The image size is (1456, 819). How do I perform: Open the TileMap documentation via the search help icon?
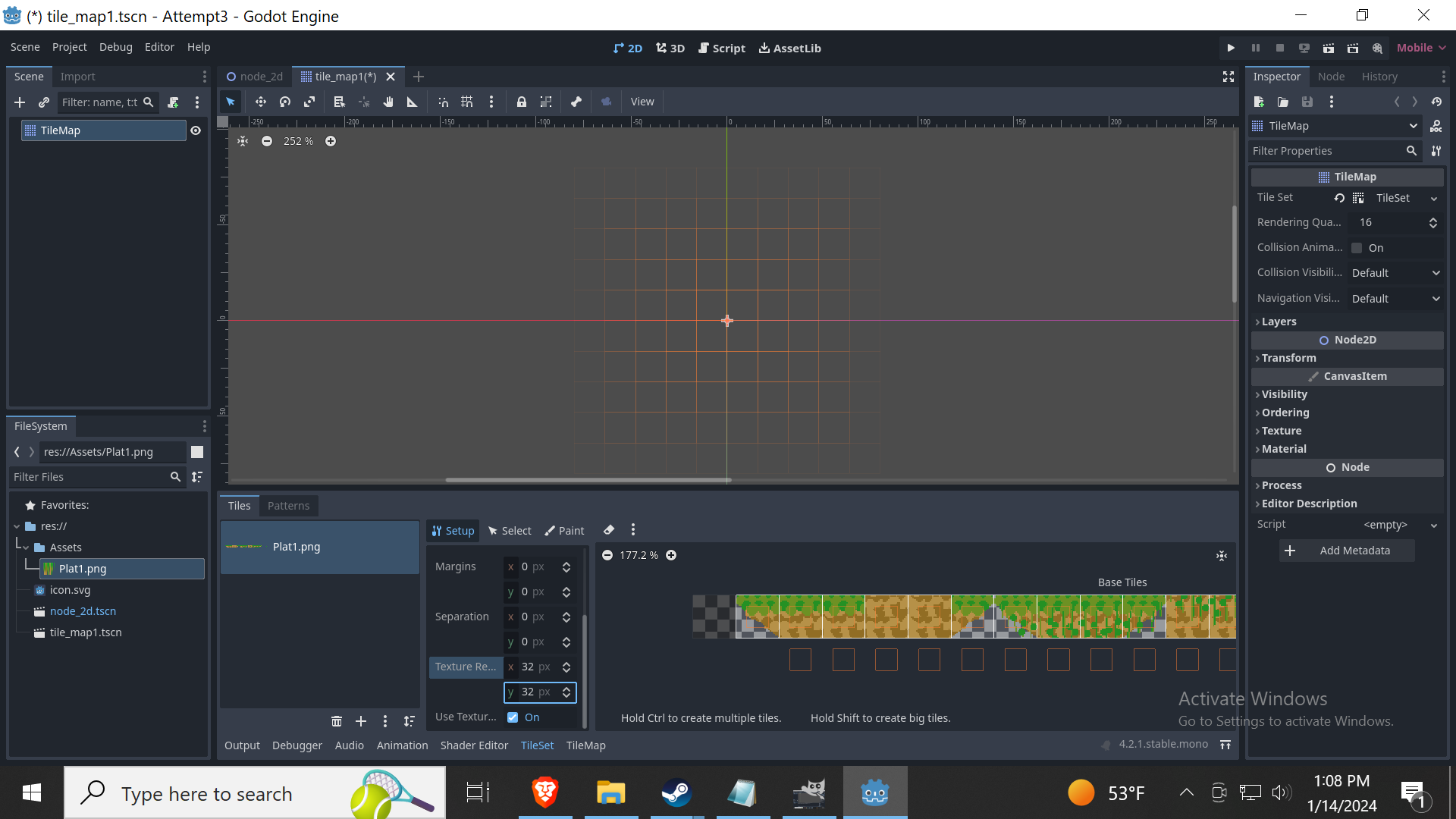point(1437,126)
